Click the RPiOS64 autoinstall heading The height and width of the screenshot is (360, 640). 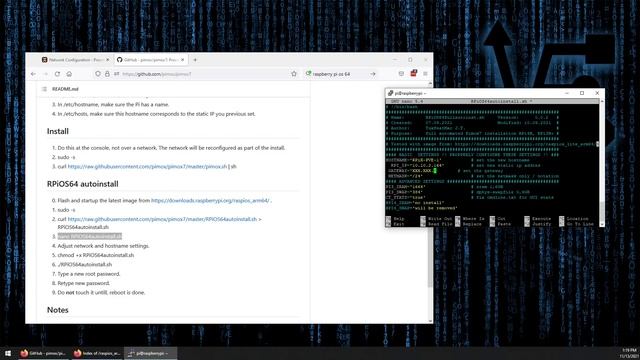pos(82,184)
